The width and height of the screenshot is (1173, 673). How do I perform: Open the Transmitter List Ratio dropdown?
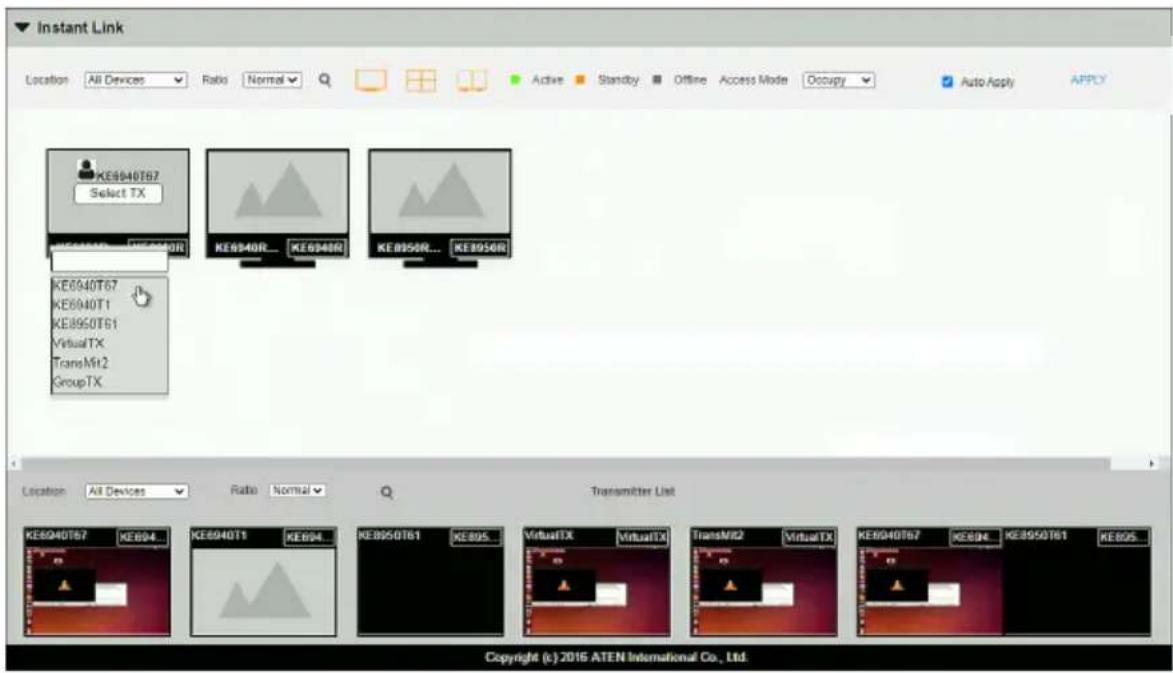pos(297,491)
